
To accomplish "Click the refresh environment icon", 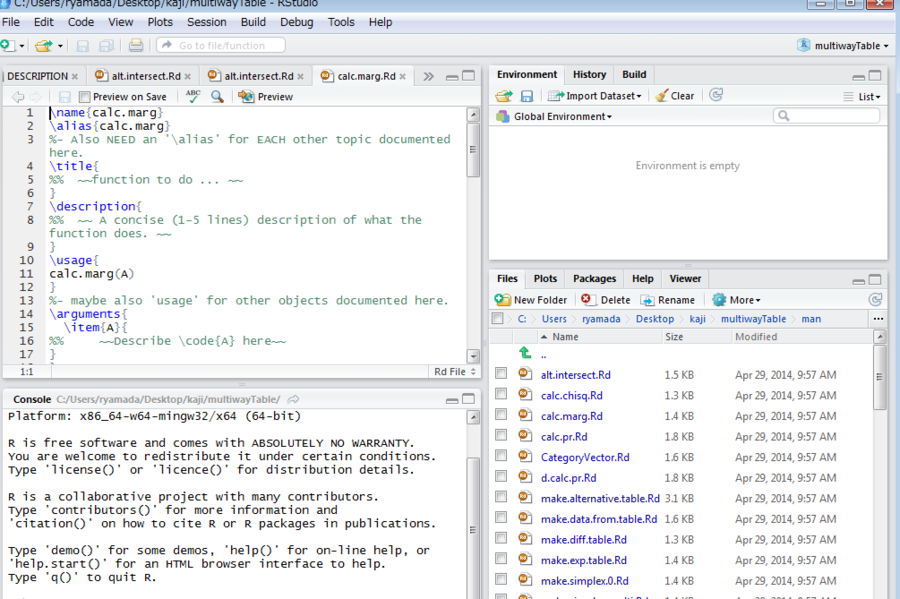I will [716, 95].
